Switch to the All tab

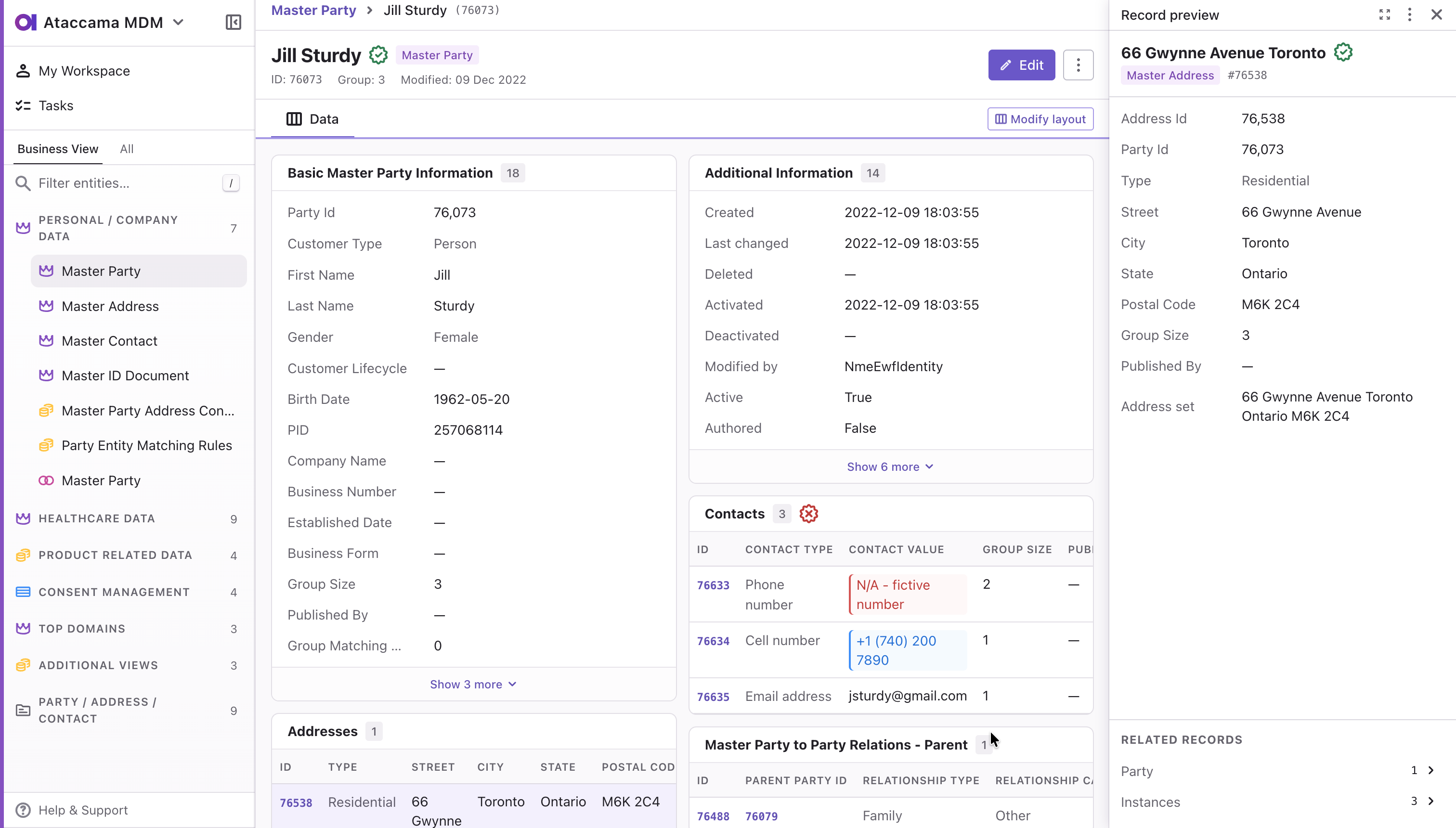(x=127, y=149)
